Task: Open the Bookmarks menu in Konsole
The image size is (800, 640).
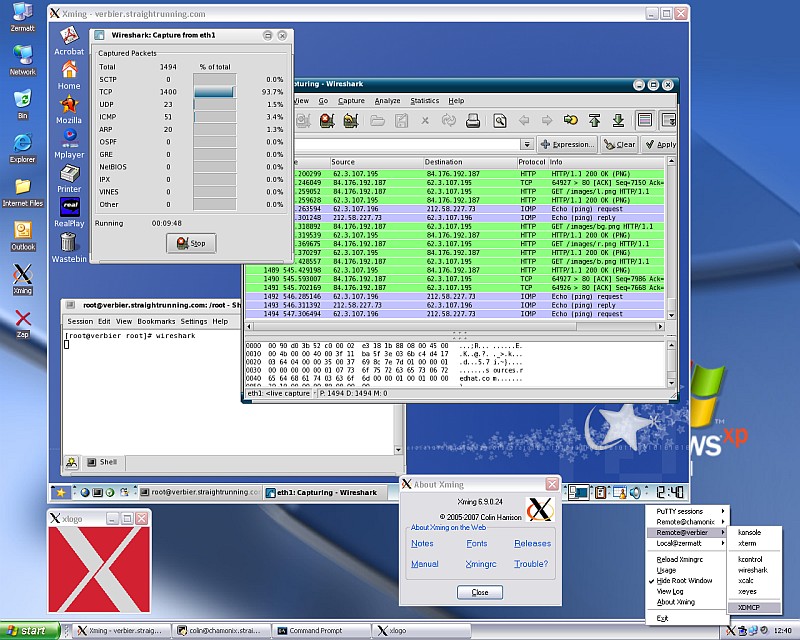Action: coord(156,322)
